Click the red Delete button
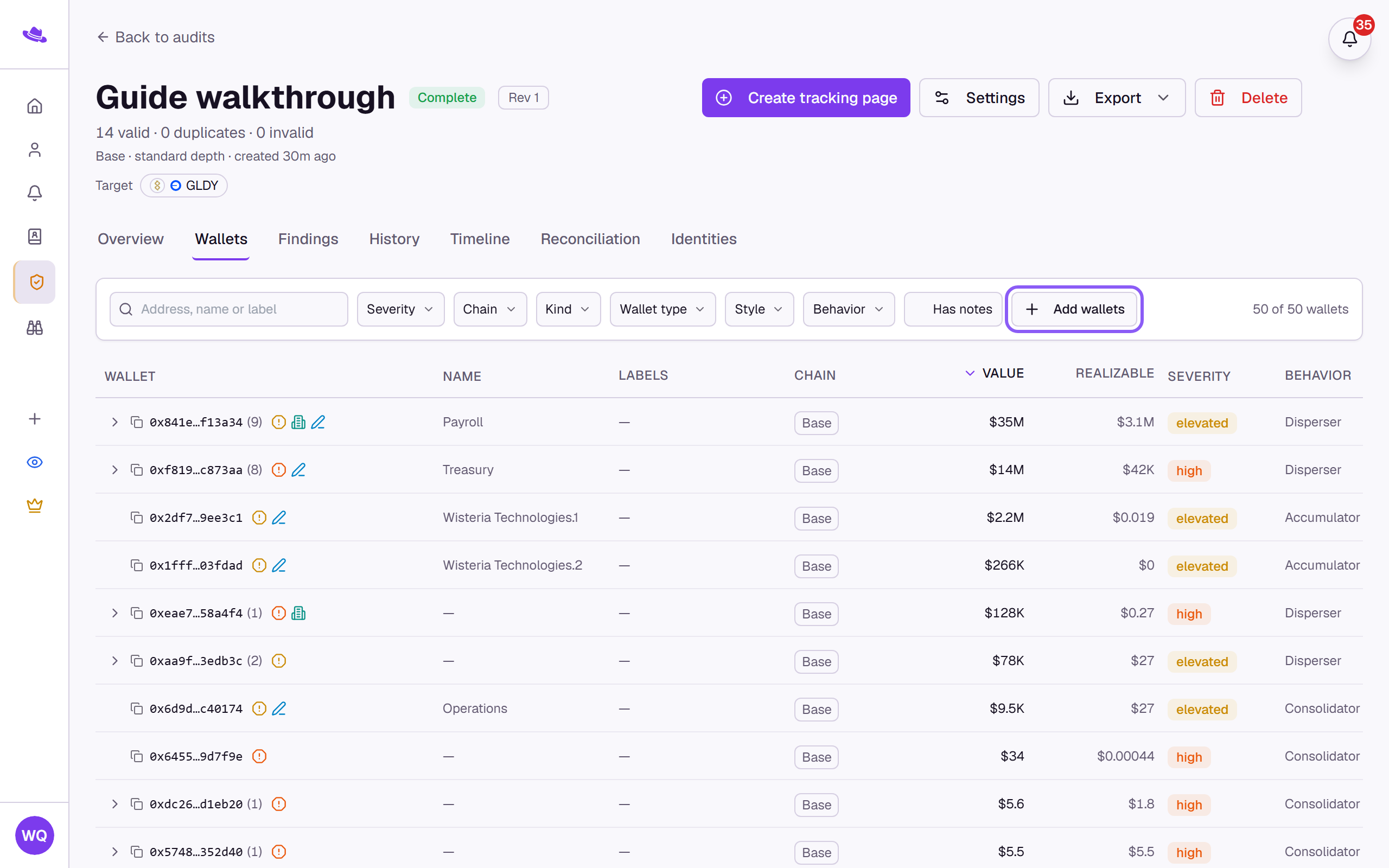Viewport: 1389px width, 868px height. coord(1248,98)
